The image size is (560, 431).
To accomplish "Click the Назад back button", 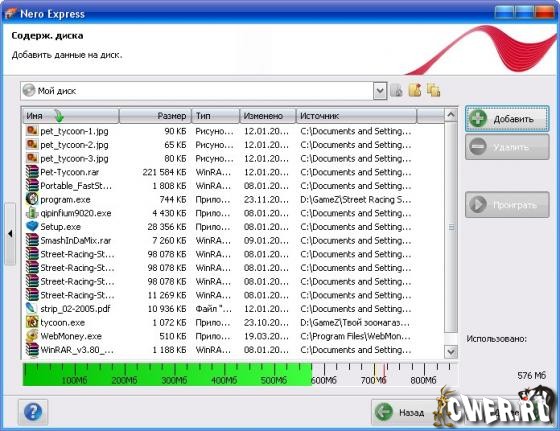I will tap(404, 412).
